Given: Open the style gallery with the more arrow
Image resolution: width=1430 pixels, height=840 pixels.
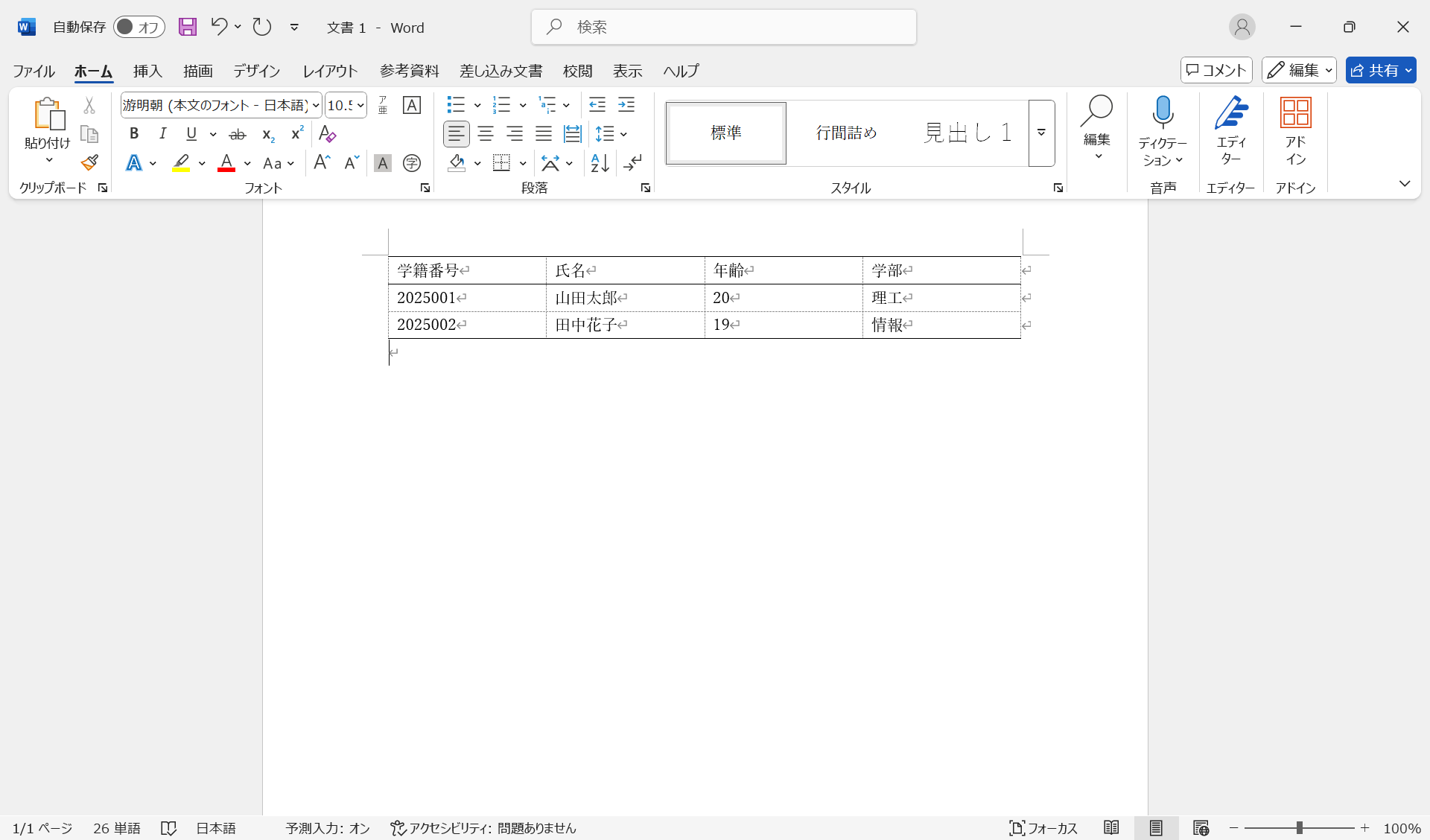Looking at the screenshot, I should pyautogui.click(x=1040, y=133).
